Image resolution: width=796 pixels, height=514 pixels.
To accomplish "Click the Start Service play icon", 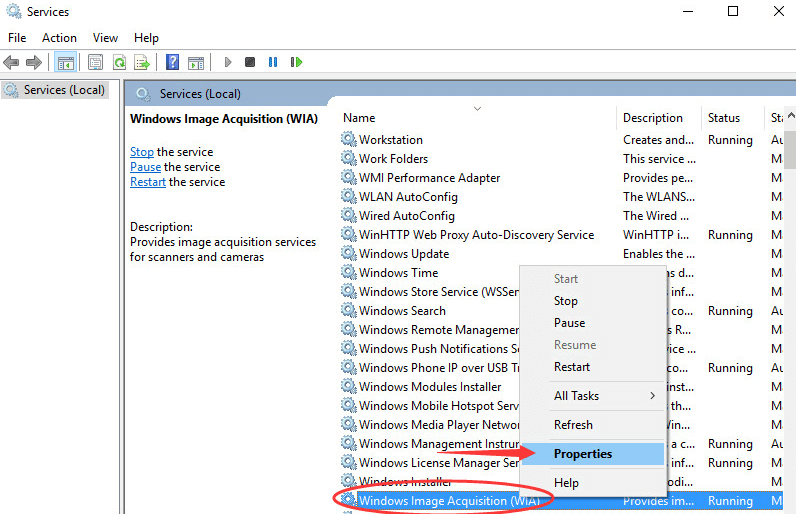I will (x=227, y=62).
